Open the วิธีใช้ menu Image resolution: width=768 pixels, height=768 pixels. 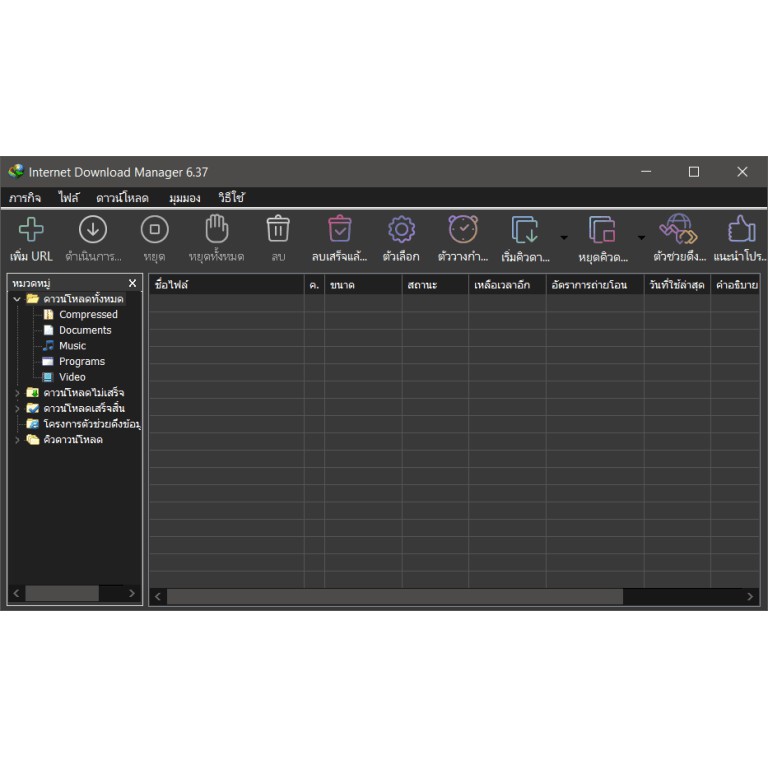pos(231,197)
